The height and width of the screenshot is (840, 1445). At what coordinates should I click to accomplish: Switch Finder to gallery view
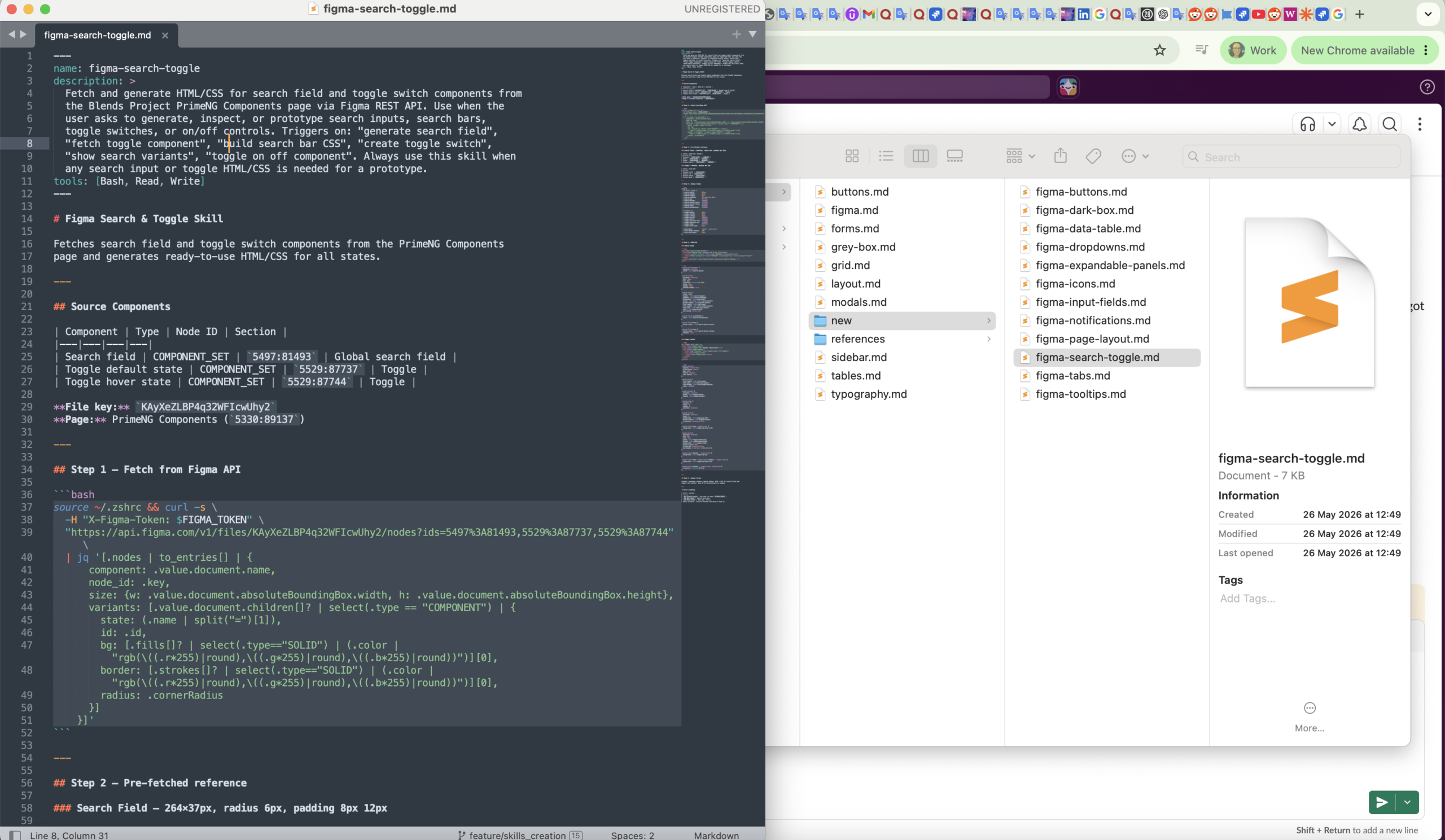pos(954,156)
